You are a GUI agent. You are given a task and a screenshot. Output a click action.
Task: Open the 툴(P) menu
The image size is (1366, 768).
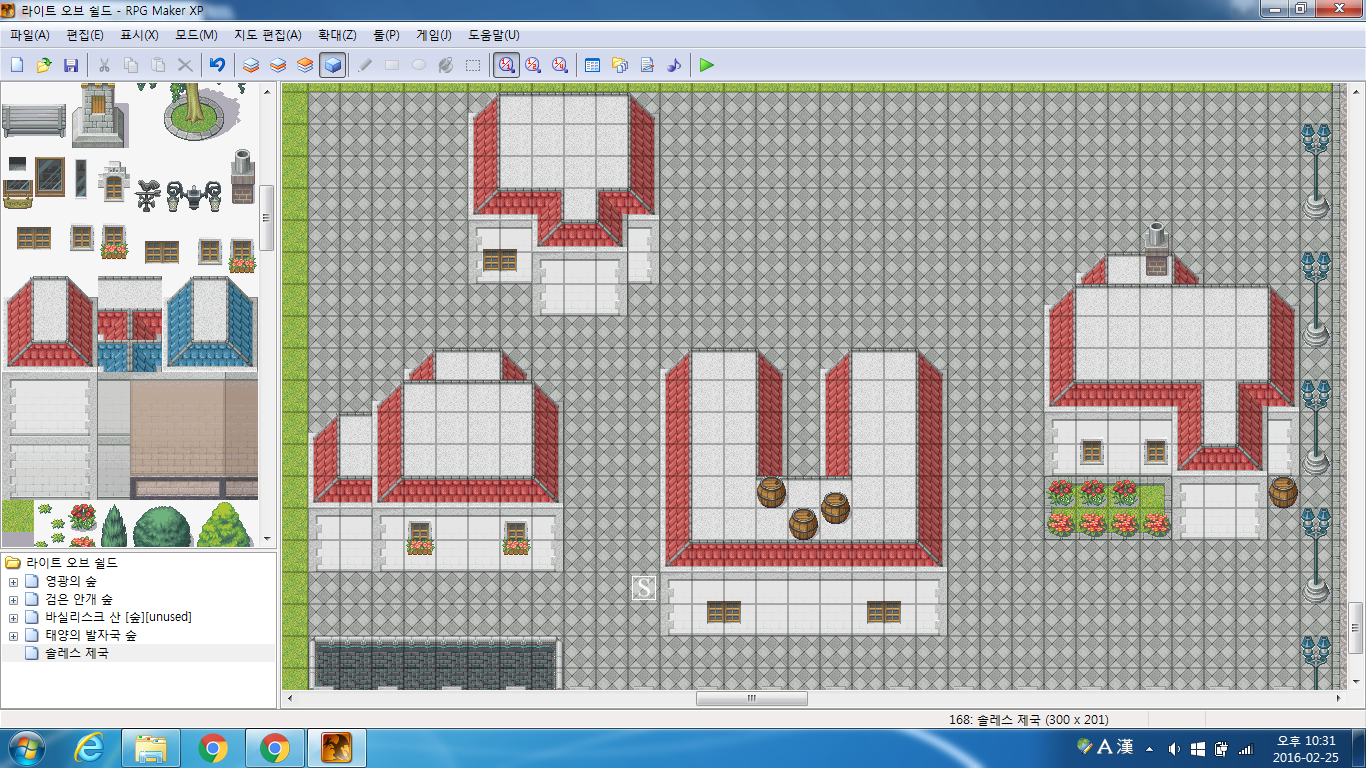click(x=386, y=35)
